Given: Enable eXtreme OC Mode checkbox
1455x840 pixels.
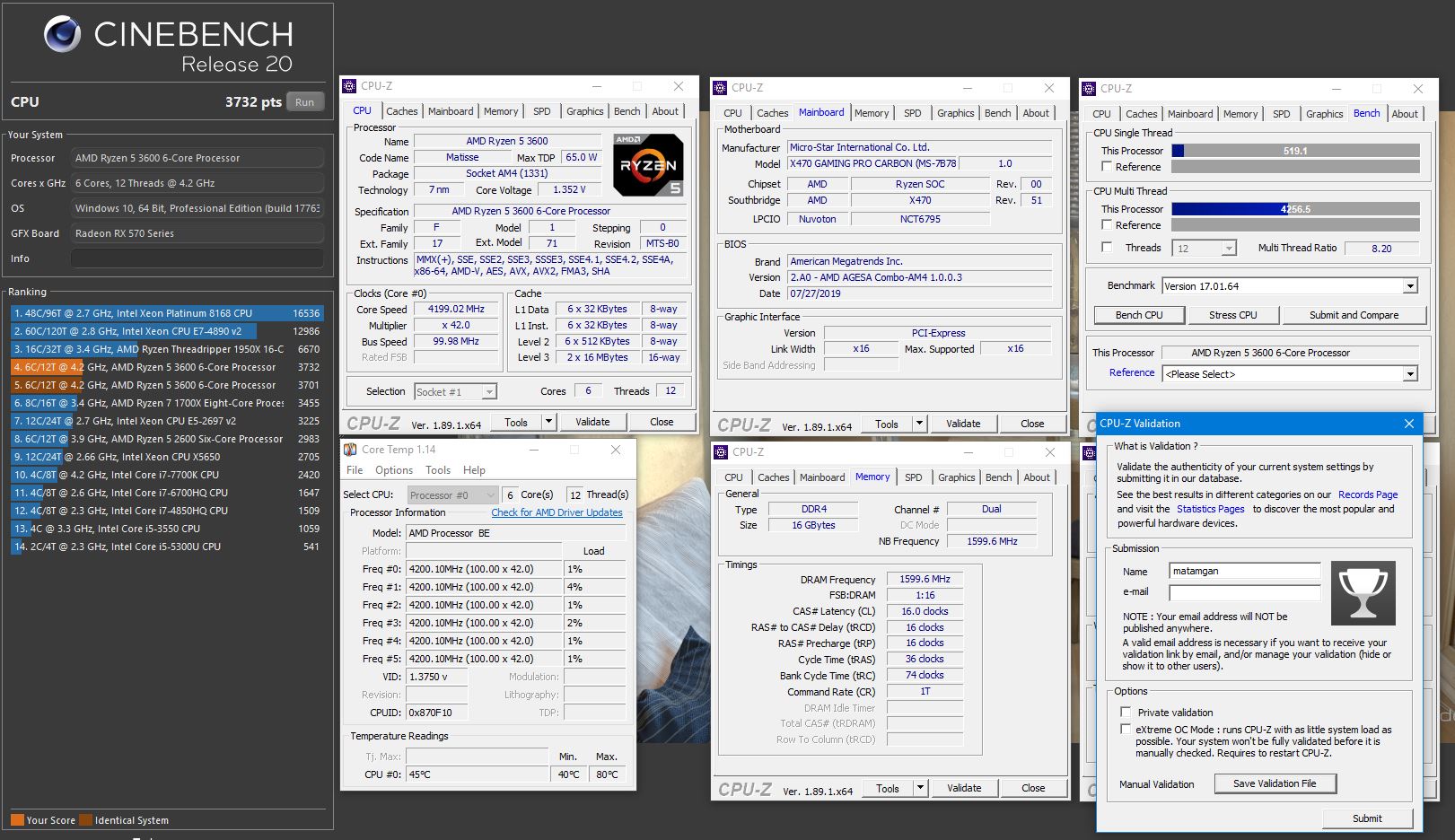Looking at the screenshot, I should coord(1126,730).
